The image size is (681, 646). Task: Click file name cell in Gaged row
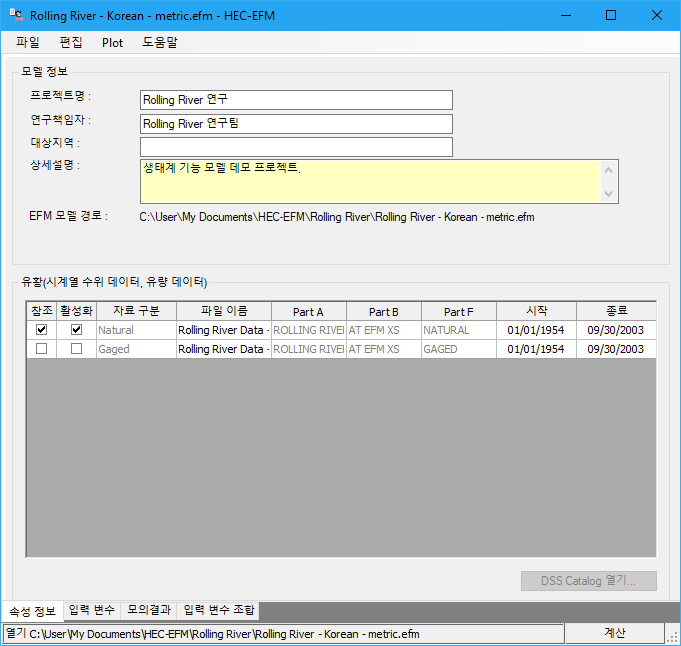click(224, 349)
